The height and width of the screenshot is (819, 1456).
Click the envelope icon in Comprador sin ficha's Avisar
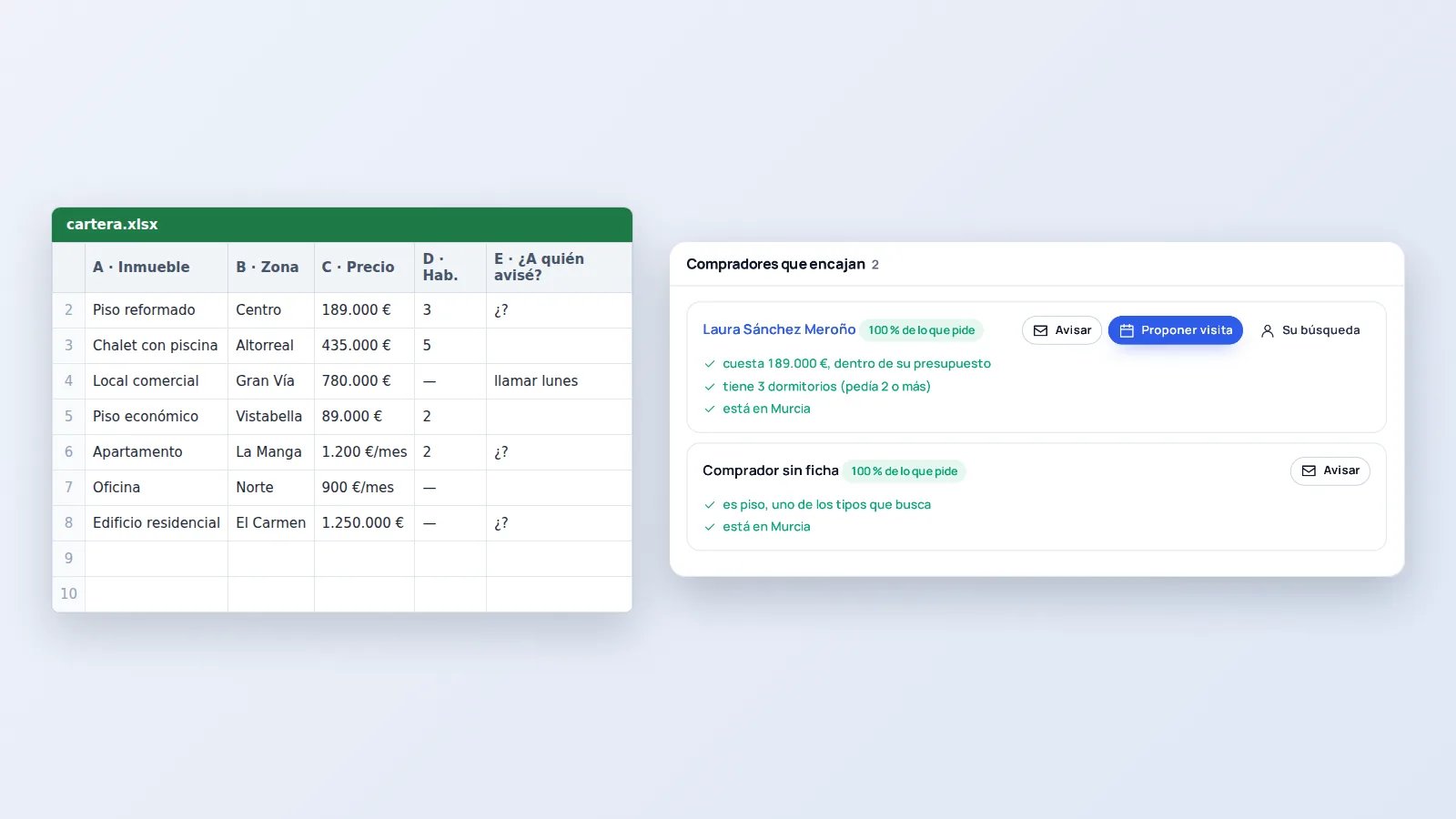tap(1309, 470)
